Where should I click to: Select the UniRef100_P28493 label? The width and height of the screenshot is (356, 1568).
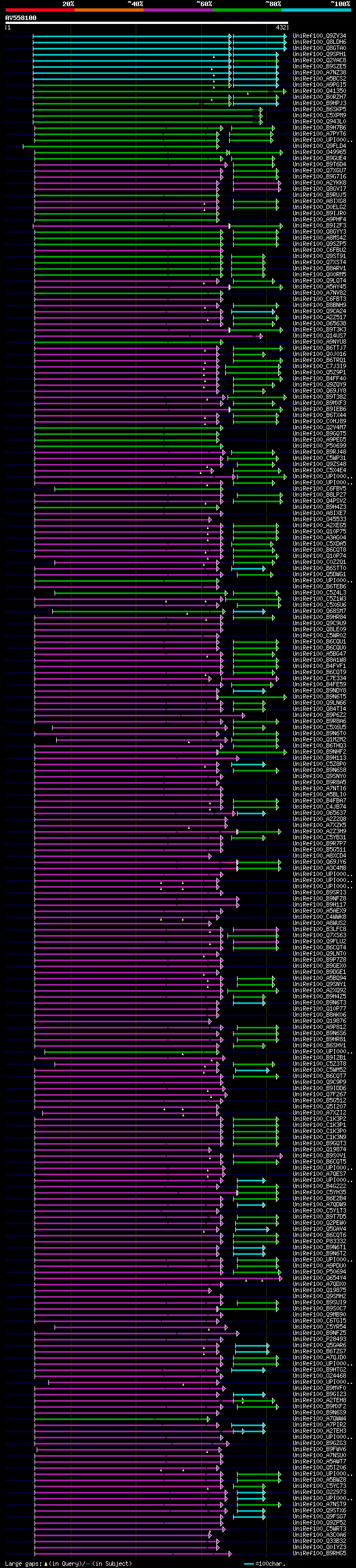pyautogui.click(x=319, y=1339)
